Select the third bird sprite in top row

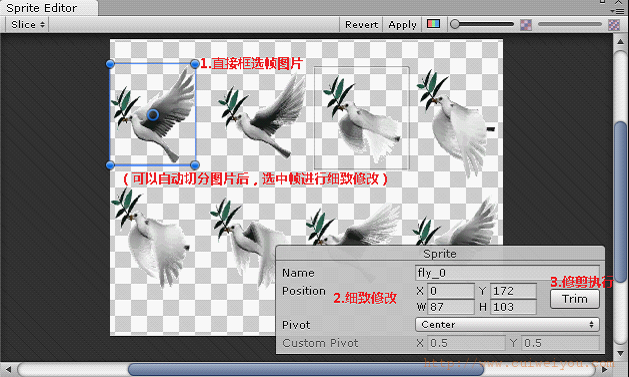pyautogui.click(x=361, y=118)
